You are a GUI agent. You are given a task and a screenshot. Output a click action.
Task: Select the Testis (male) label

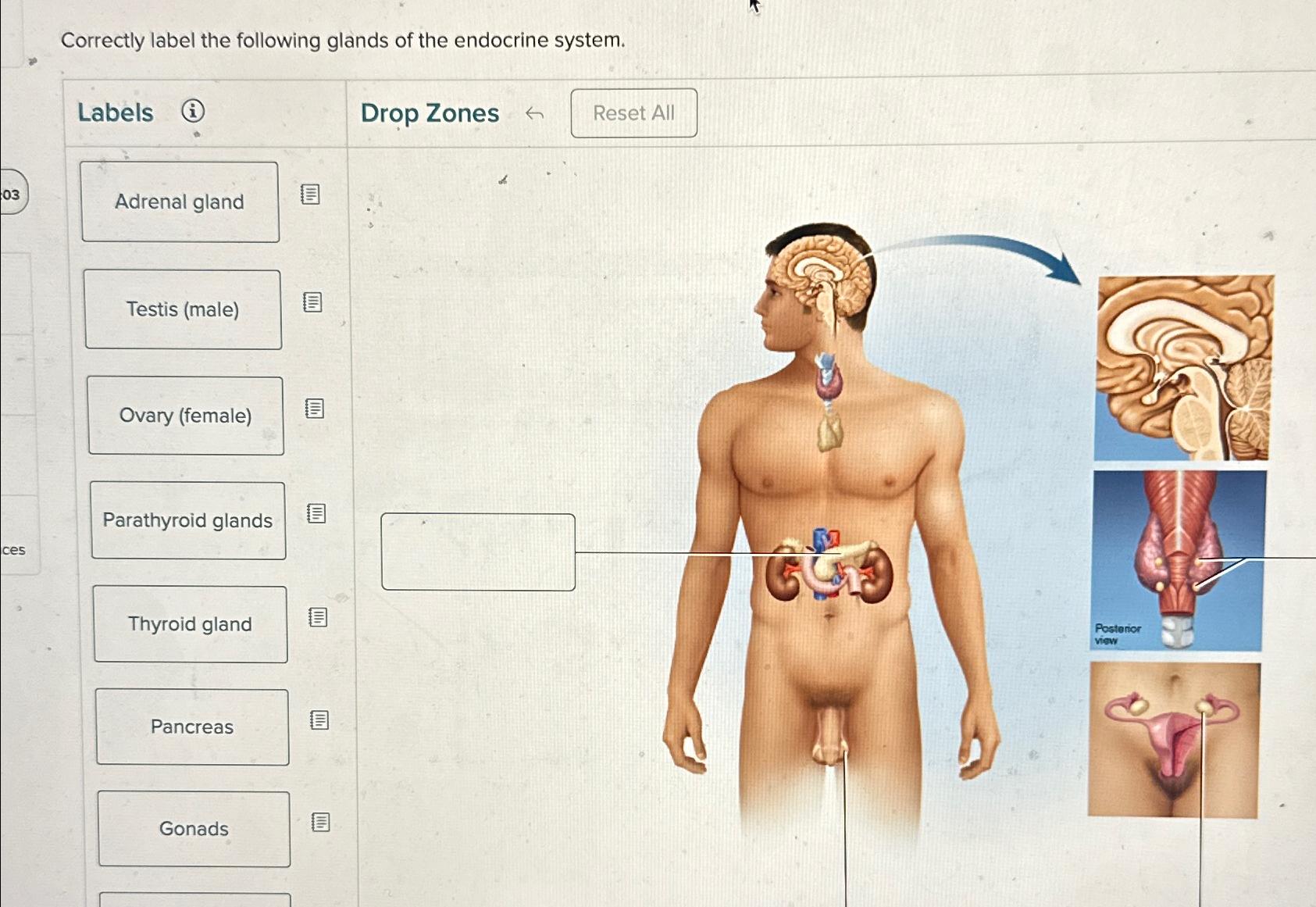click(x=183, y=309)
